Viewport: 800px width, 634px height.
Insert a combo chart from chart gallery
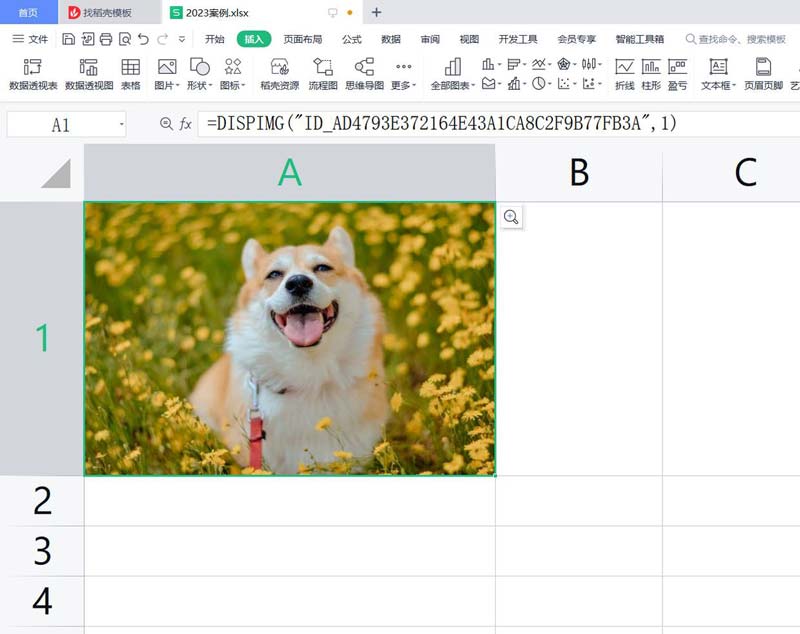coord(516,83)
